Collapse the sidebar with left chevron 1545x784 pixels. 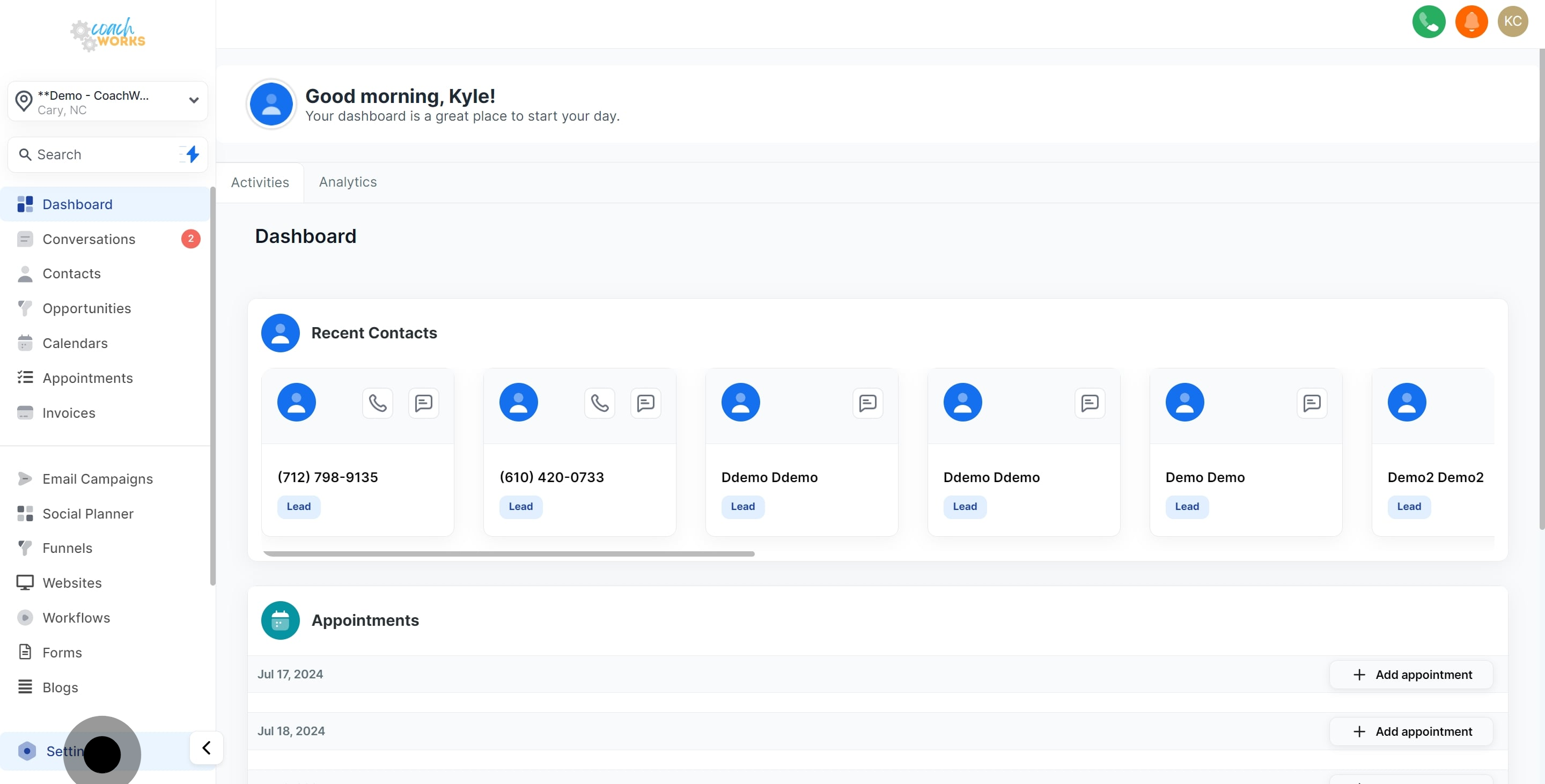click(x=207, y=748)
